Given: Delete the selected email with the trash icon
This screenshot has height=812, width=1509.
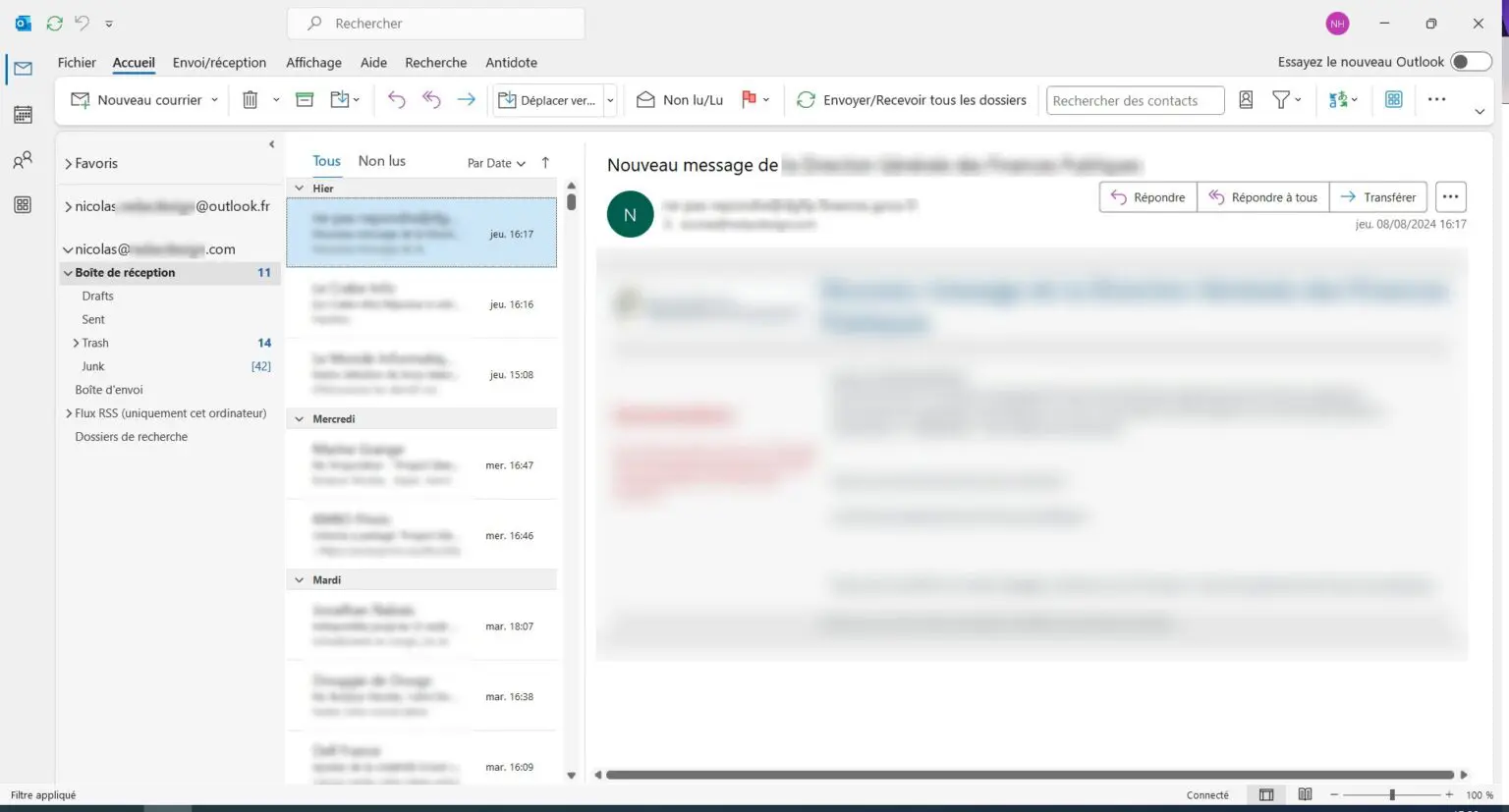Looking at the screenshot, I should coord(249,99).
